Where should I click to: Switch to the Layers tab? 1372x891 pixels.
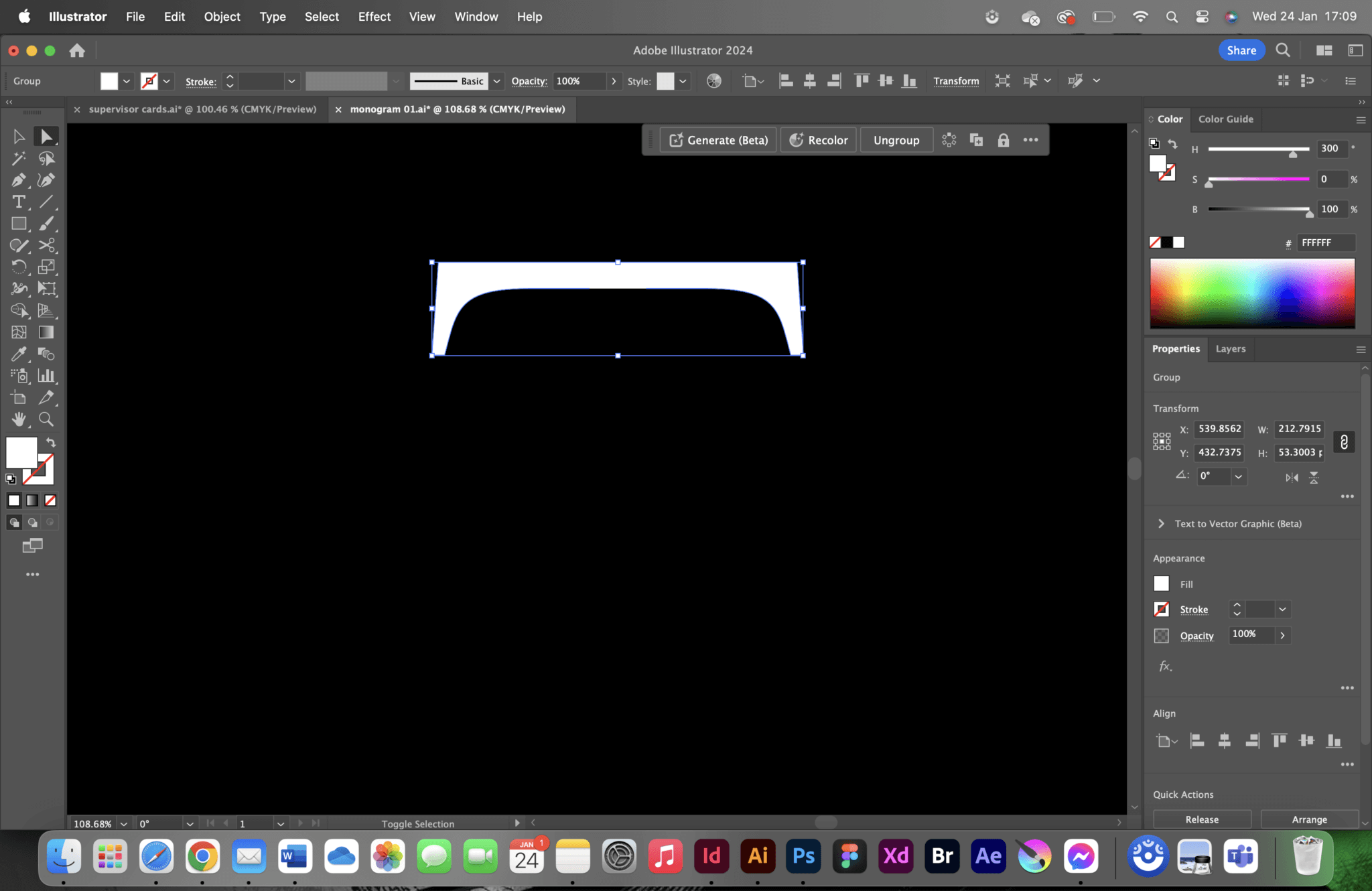tap(1229, 348)
